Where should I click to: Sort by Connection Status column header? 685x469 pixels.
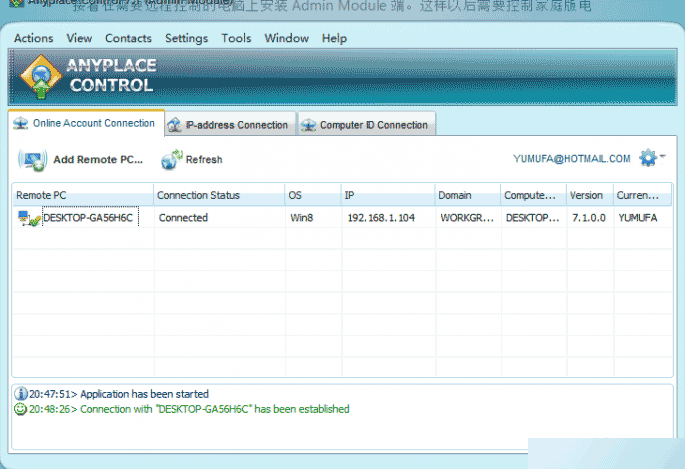pyautogui.click(x=219, y=195)
